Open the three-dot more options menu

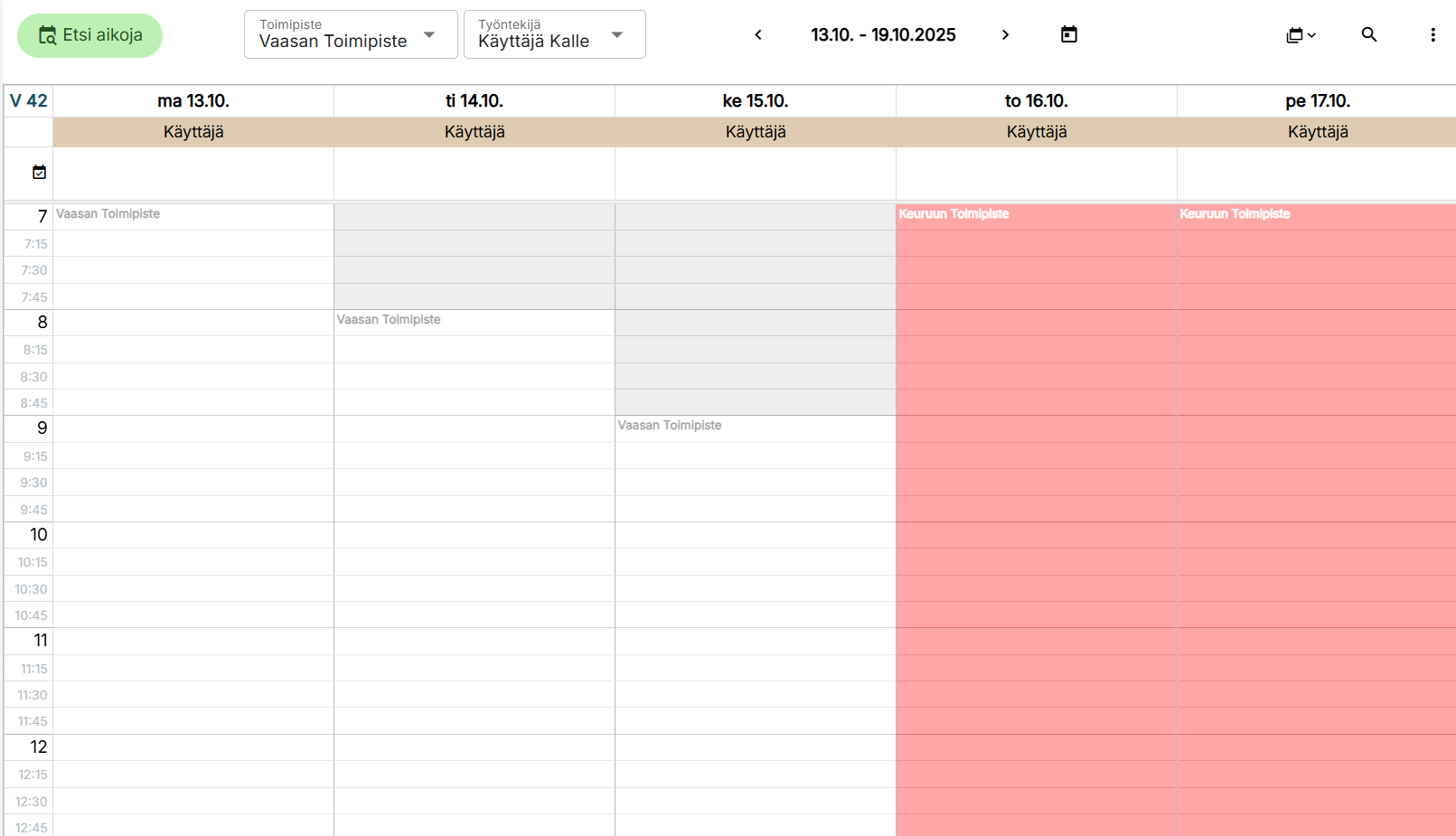[x=1432, y=35]
